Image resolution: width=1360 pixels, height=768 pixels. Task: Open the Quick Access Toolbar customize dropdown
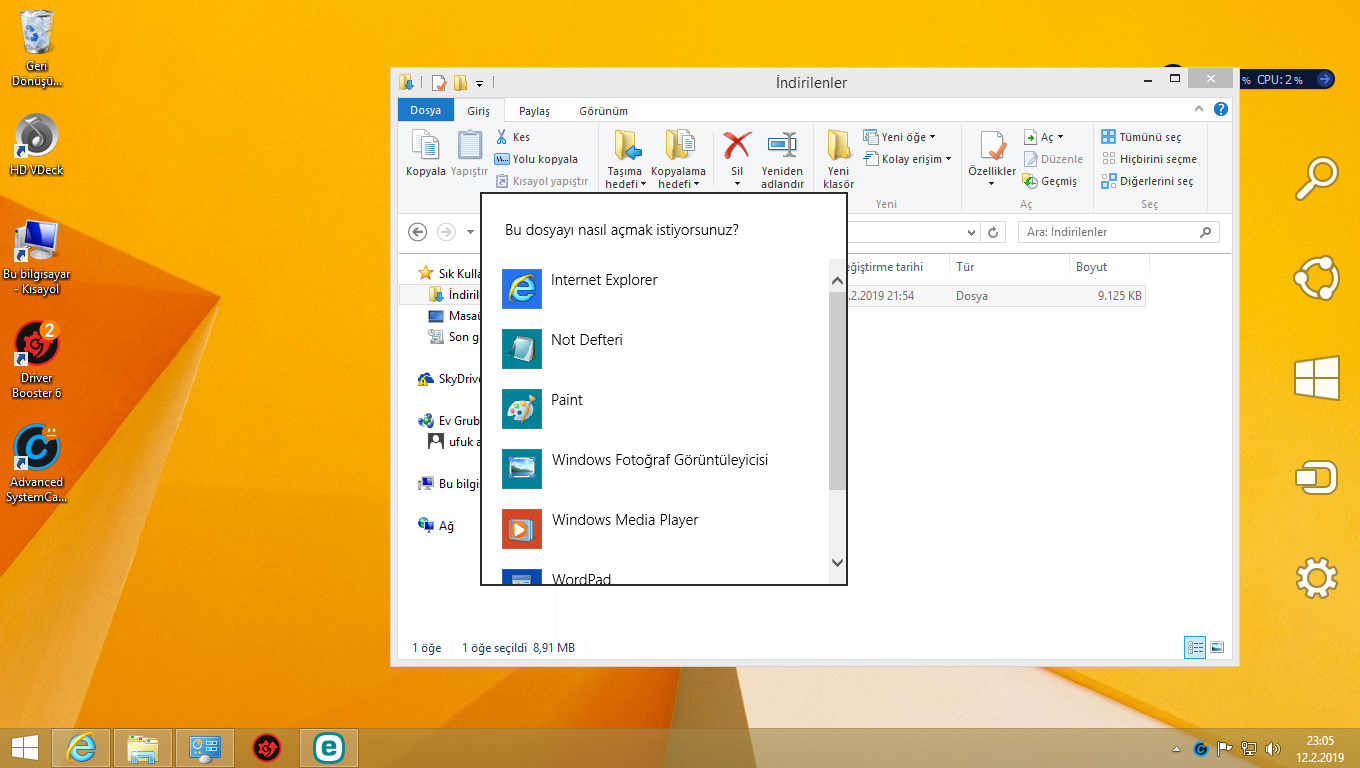[x=479, y=83]
